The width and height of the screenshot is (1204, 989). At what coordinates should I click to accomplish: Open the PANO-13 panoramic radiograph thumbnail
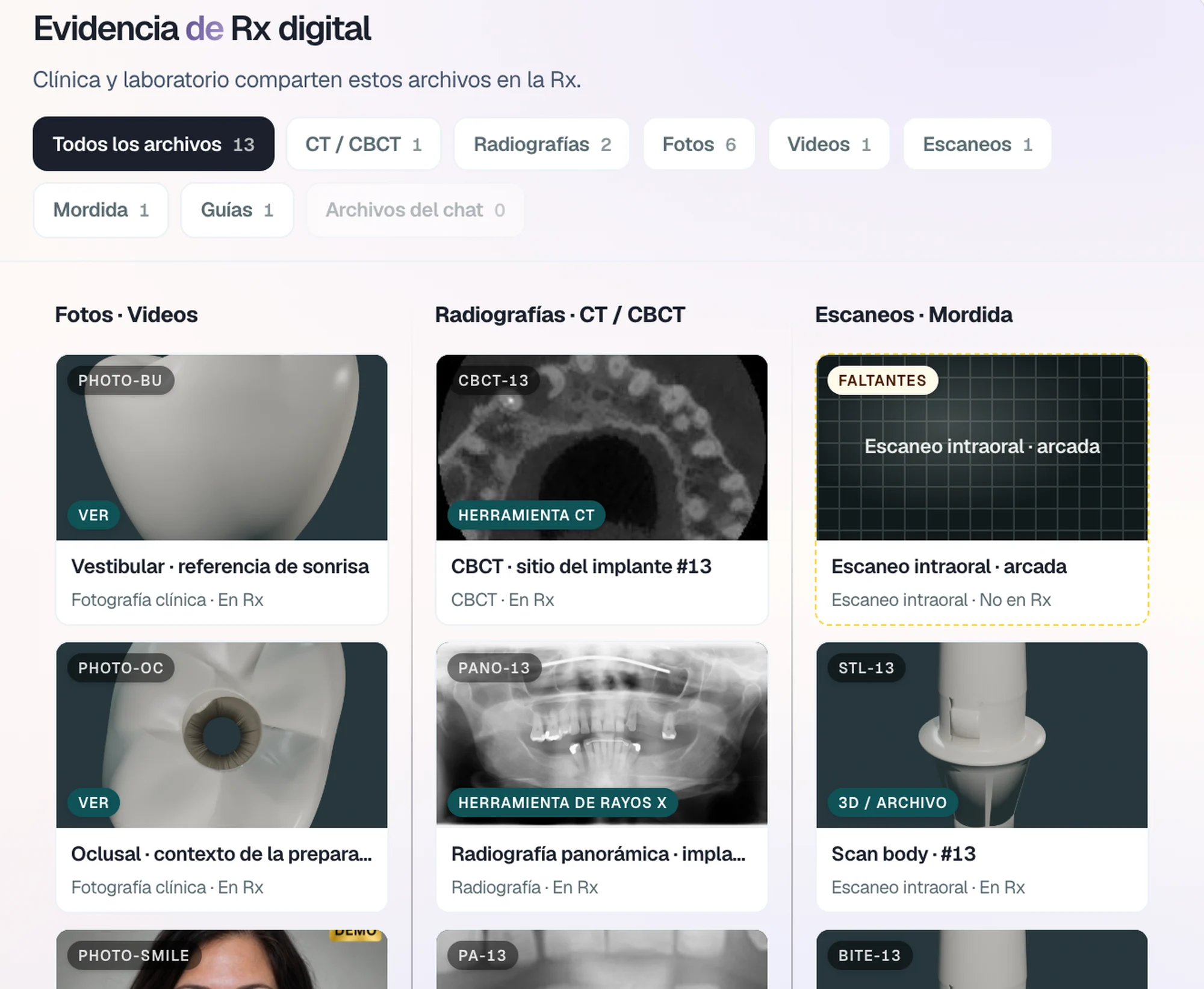coord(602,735)
